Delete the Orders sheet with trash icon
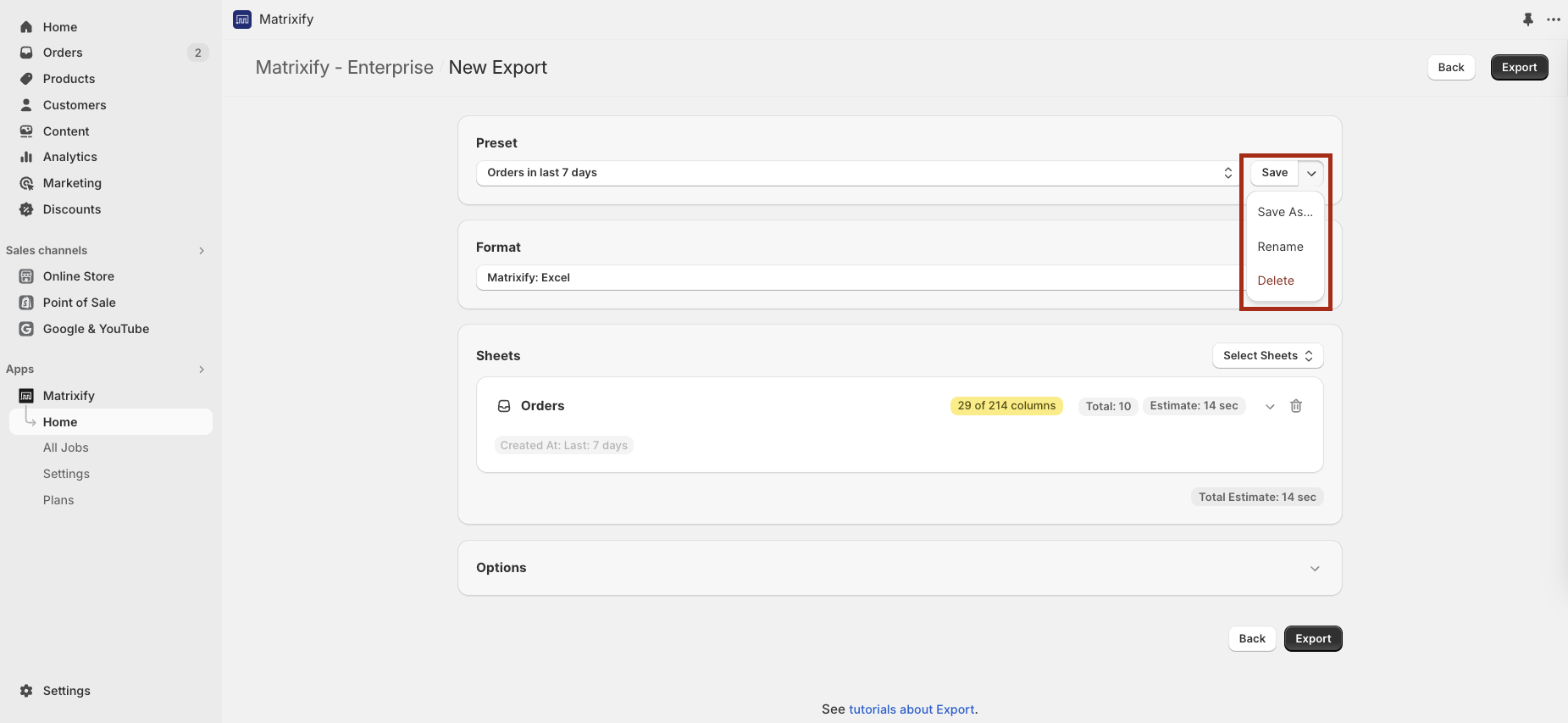Viewport: 1568px width, 723px height. [x=1295, y=406]
